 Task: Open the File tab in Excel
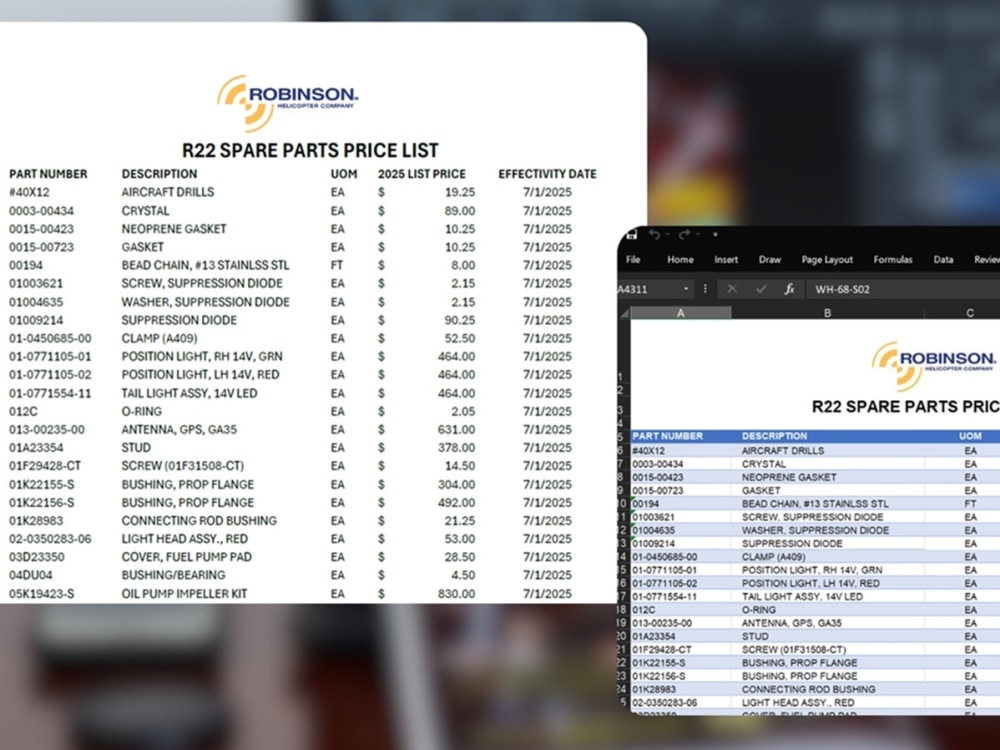[633, 260]
